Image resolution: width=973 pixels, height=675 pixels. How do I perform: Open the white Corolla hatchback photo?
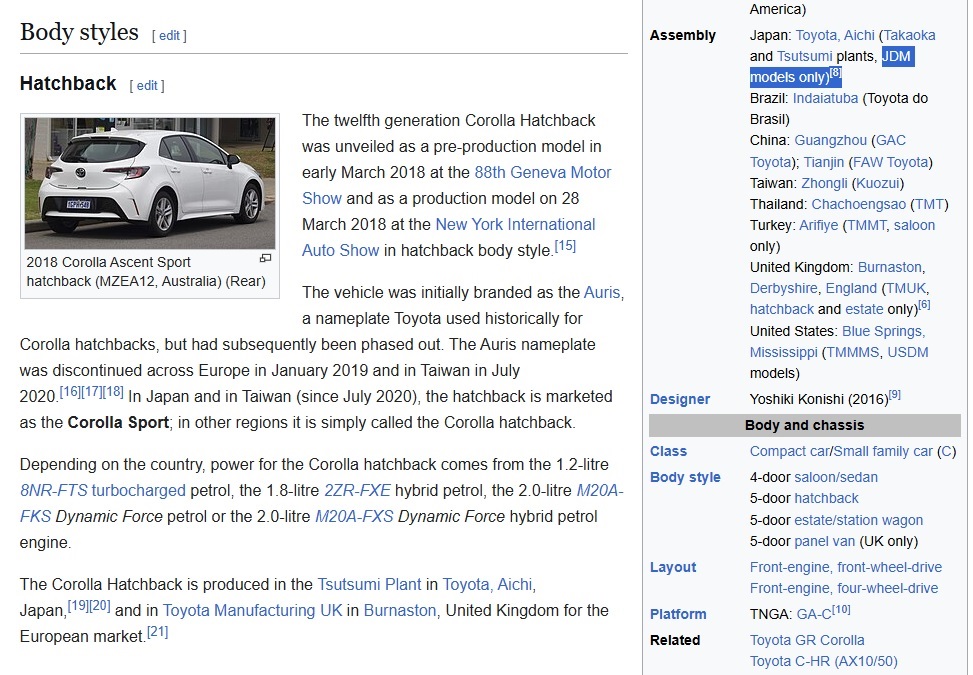click(x=150, y=184)
